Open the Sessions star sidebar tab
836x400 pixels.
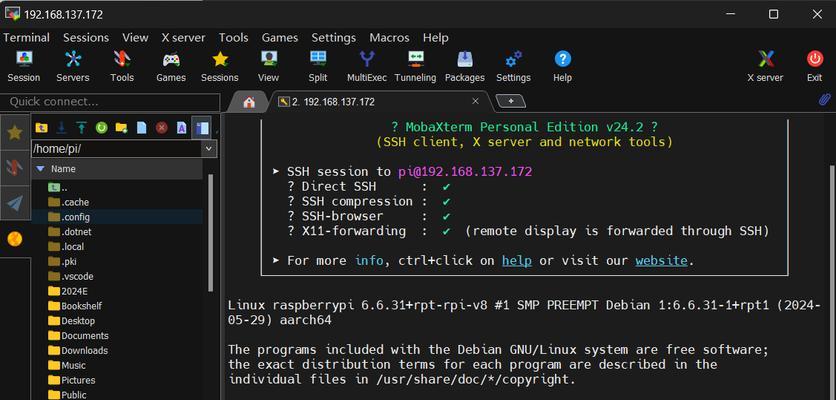pyautogui.click(x=14, y=132)
